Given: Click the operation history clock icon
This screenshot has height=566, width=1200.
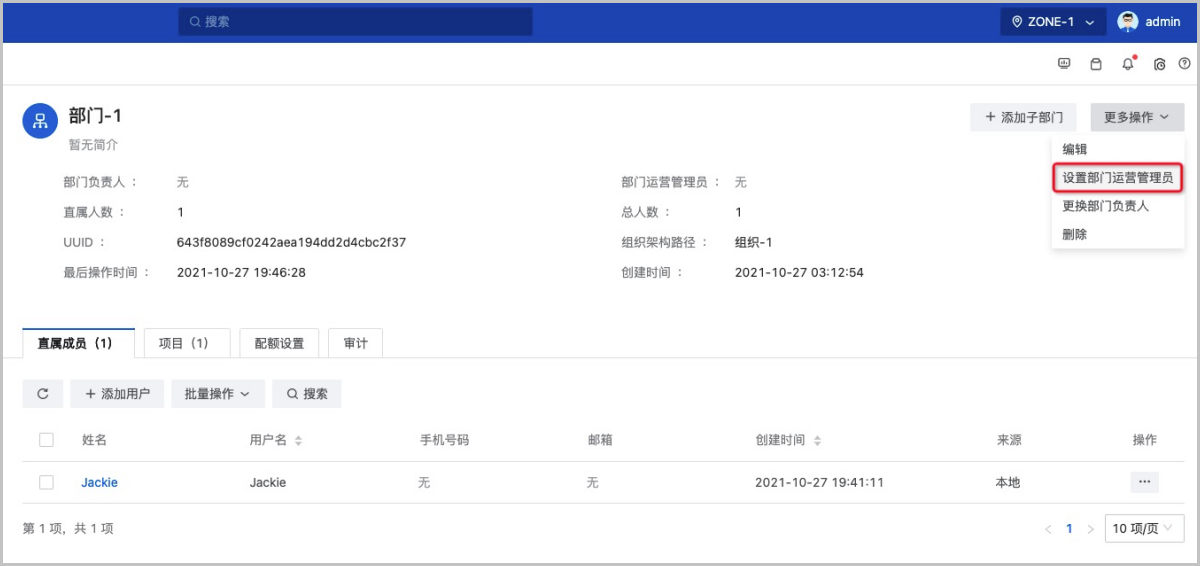Looking at the screenshot, I should (x=1160, y=64).
